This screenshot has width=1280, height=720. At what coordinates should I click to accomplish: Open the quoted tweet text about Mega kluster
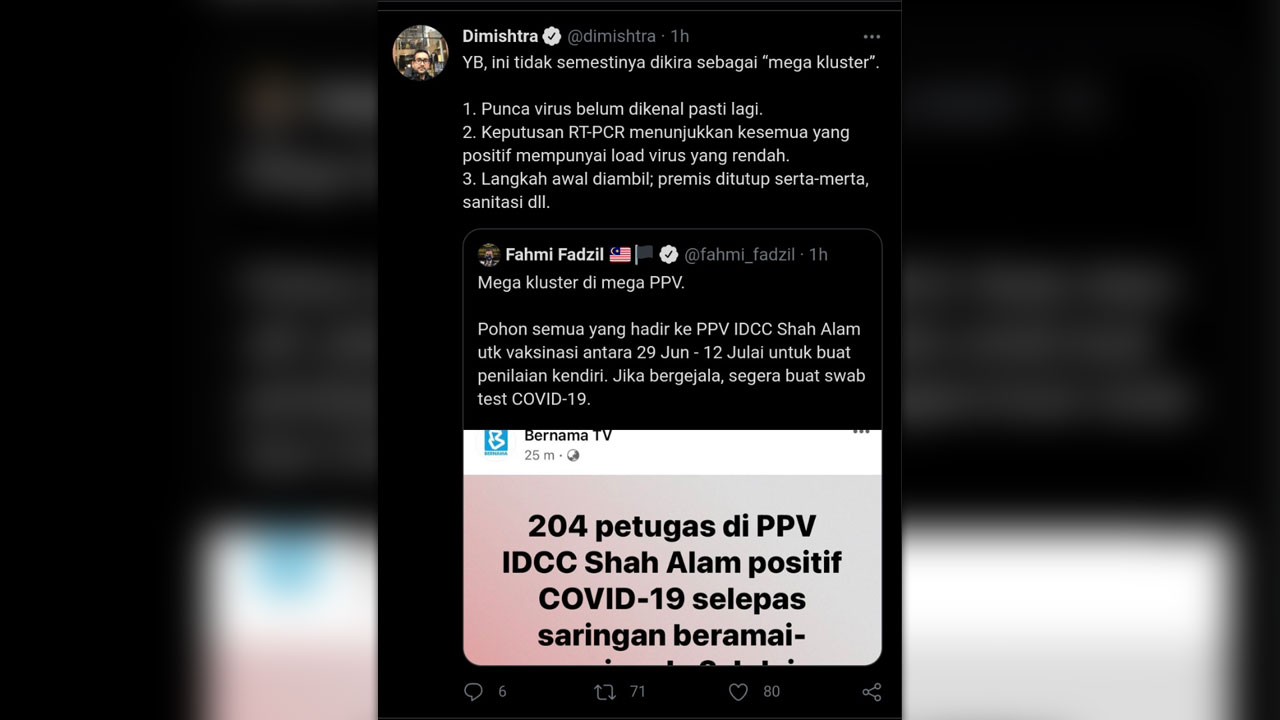point(671,340)
